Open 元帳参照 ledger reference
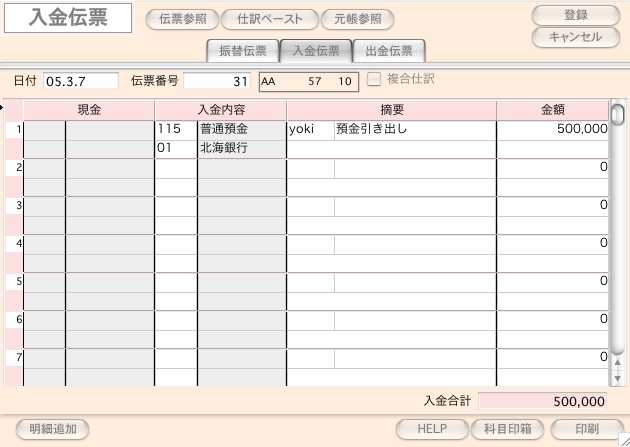The width and height of the screenshot is (630, 447). [357, 19]
